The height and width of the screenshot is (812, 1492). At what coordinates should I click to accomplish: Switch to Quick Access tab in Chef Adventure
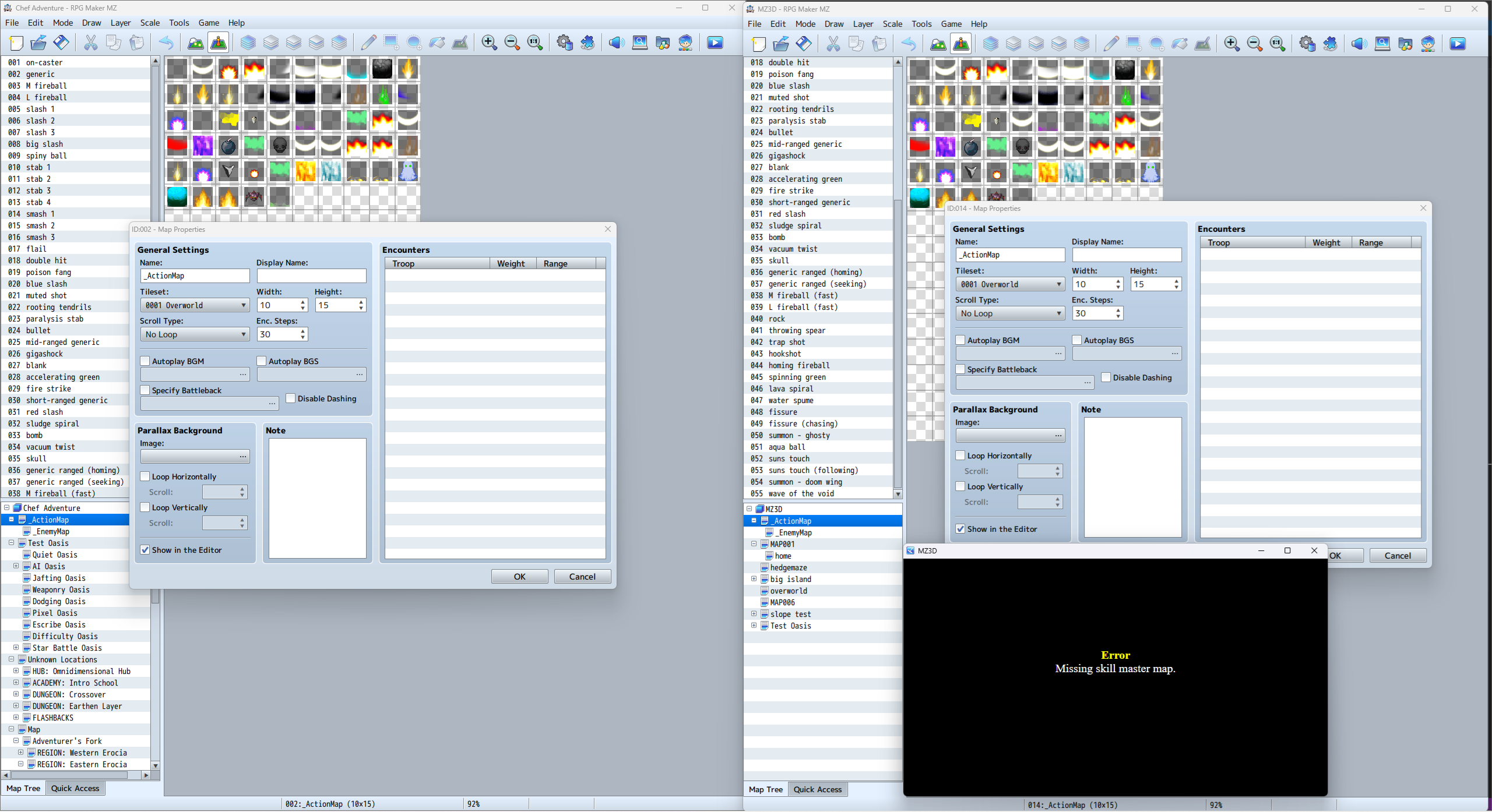[x=75, y=788]
